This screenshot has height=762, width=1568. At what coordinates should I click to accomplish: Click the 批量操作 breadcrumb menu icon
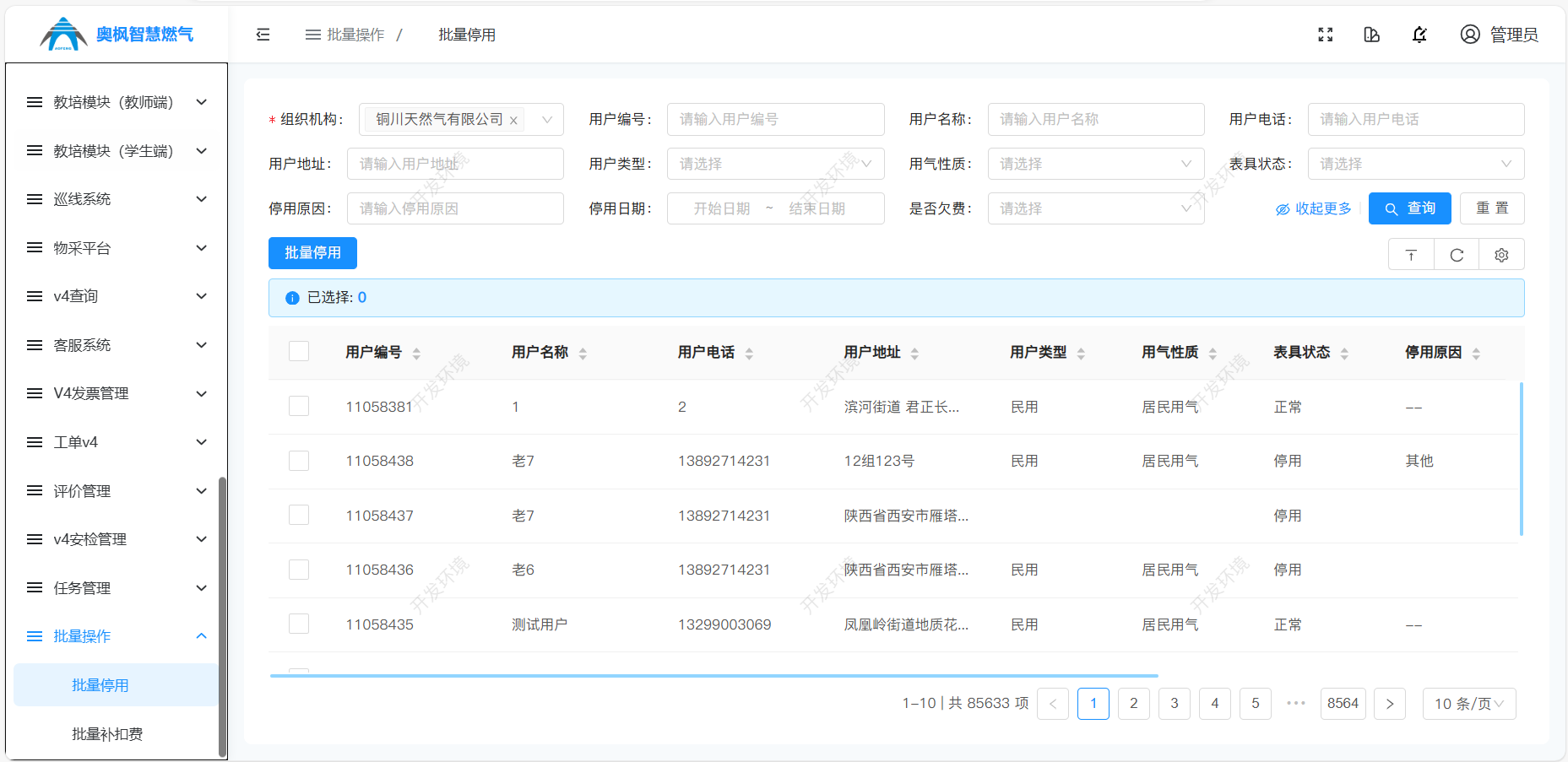(x=313, y=35)
